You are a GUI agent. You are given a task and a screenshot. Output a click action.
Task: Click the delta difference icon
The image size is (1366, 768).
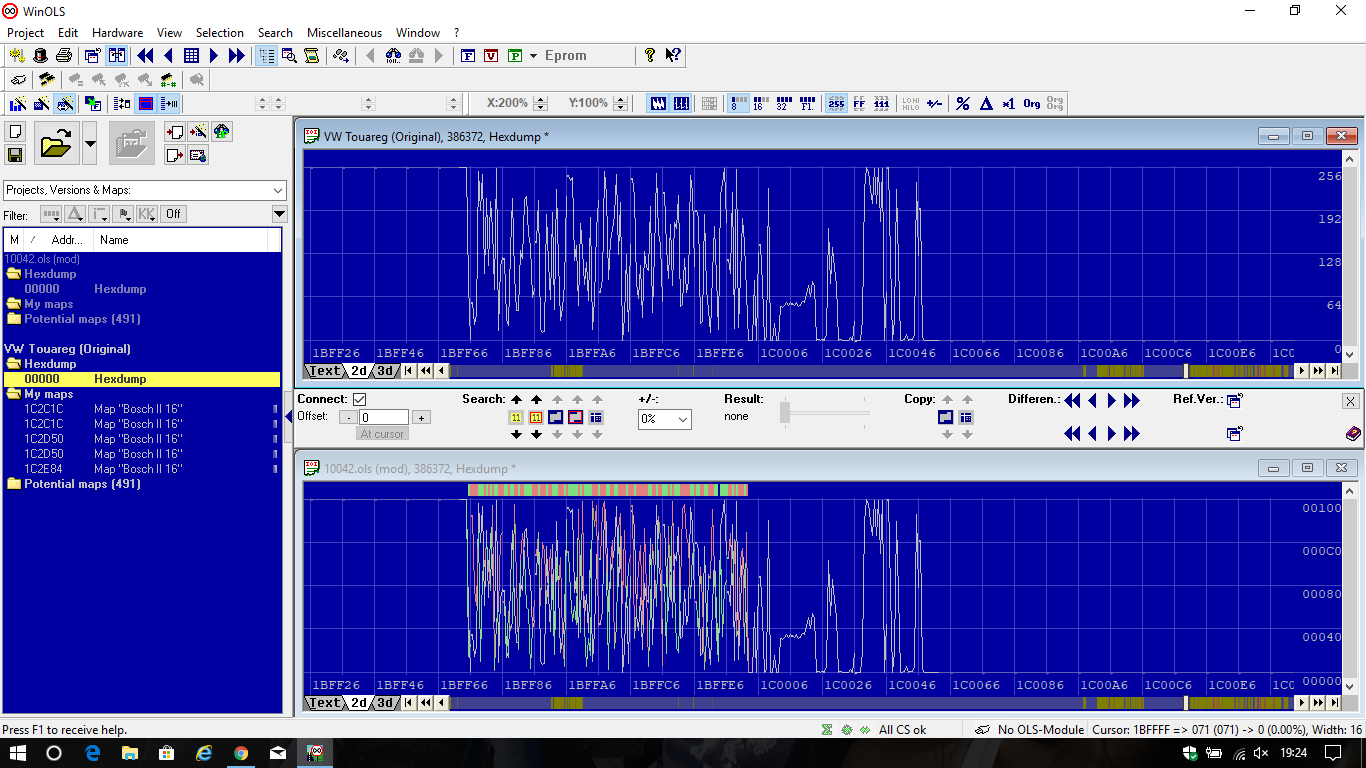coord(986,103)
